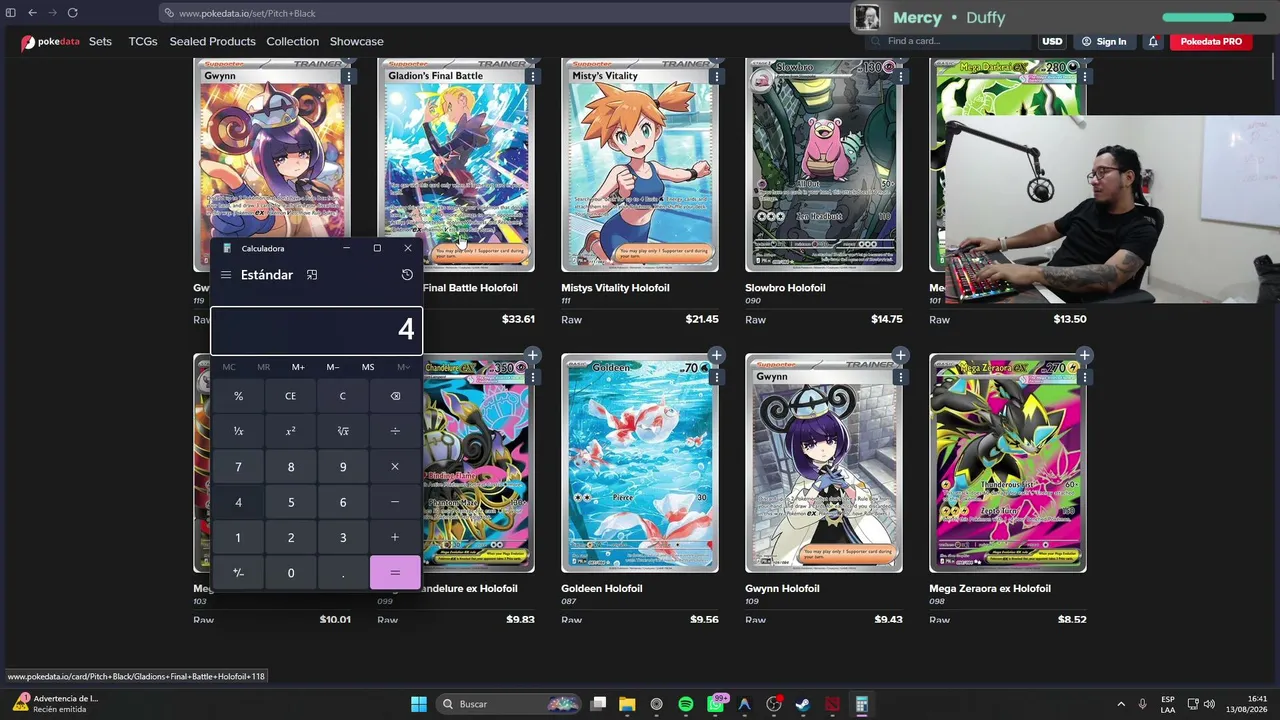1280x720 pixels.
Task: Open options menu on Gladion's Final Battle card
Action: [x=533, y=76]
